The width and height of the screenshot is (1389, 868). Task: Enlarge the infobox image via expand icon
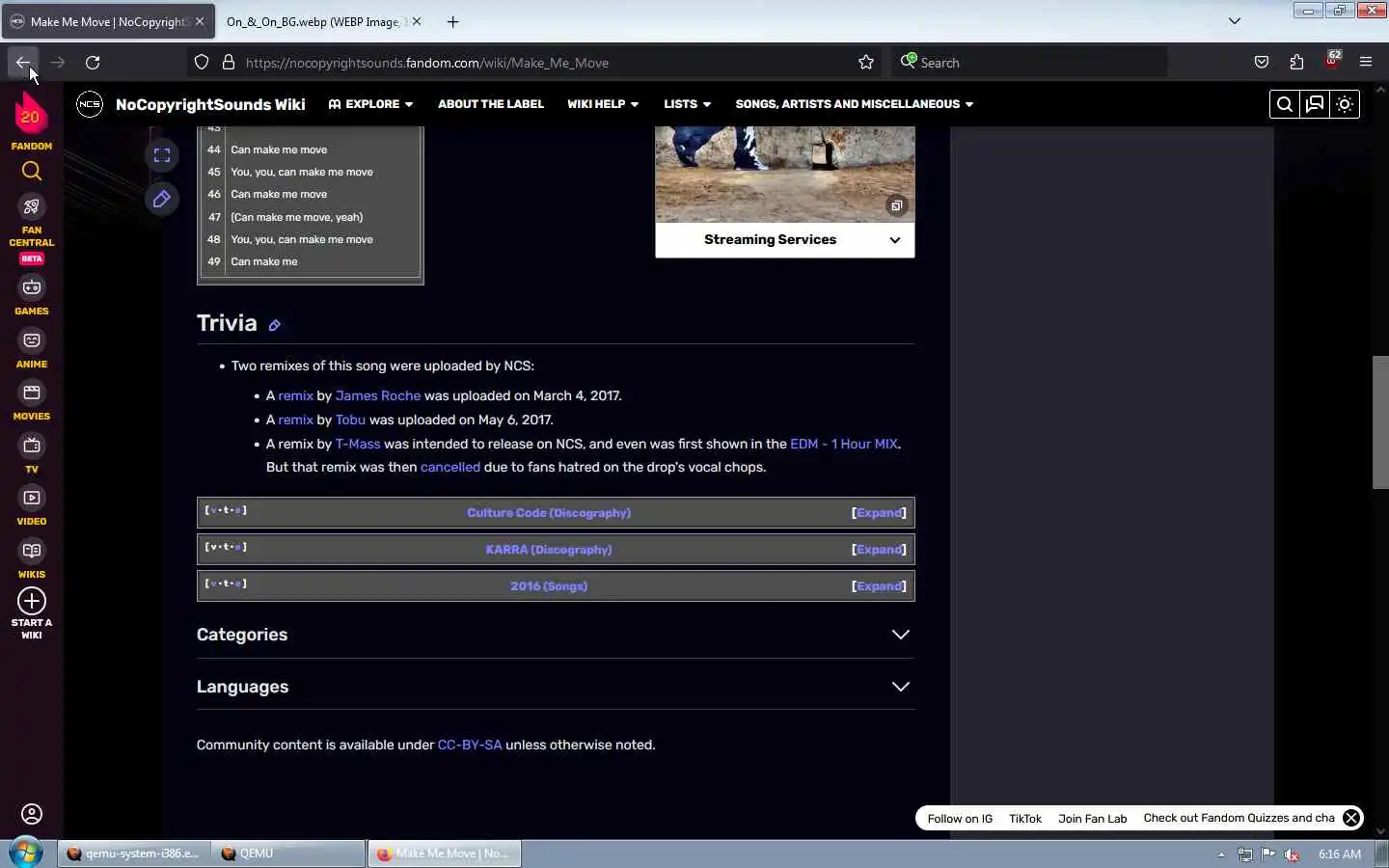pyautogui.click(x=896, y=205)
